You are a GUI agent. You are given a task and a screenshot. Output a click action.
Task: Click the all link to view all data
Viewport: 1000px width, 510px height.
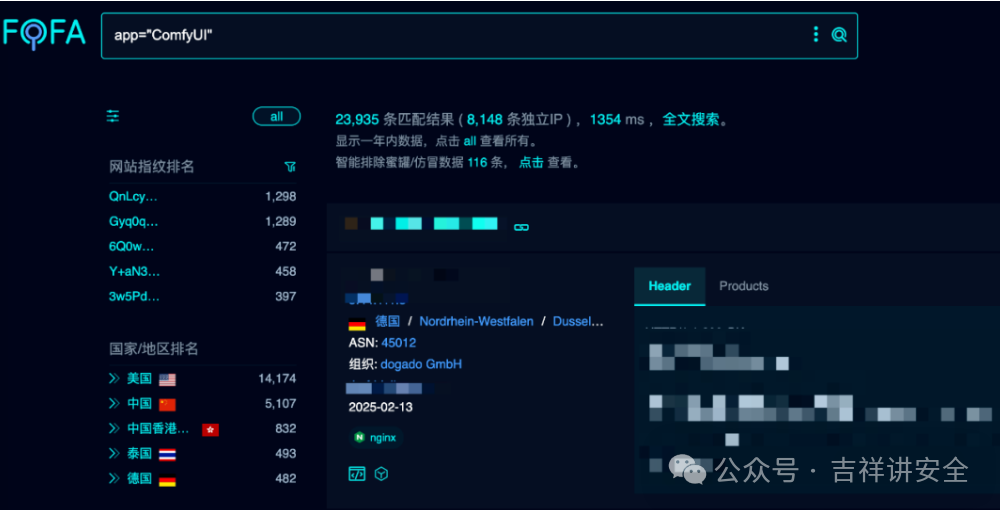pyautogui.click(x=470, y=142)
